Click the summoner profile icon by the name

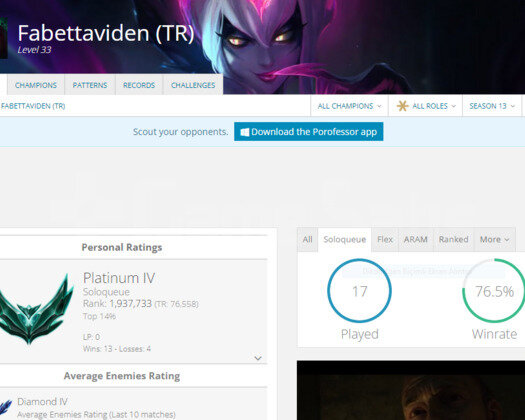pyautogui.click(x=4, y=38)
